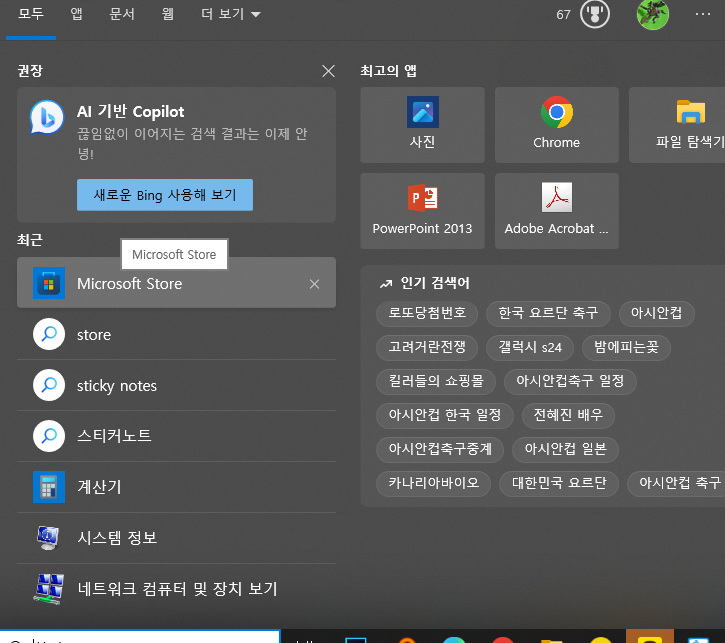The height and width of the screenshot is (643, 725).
Task: Open the 파일 탐색기 tile
Action: point(677,125)
